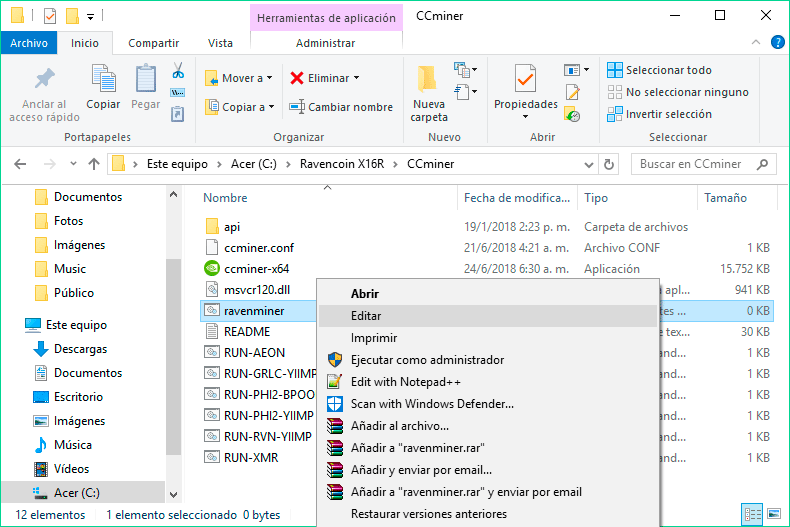Click the Cut scissors icon

click(x=178, y=71)
